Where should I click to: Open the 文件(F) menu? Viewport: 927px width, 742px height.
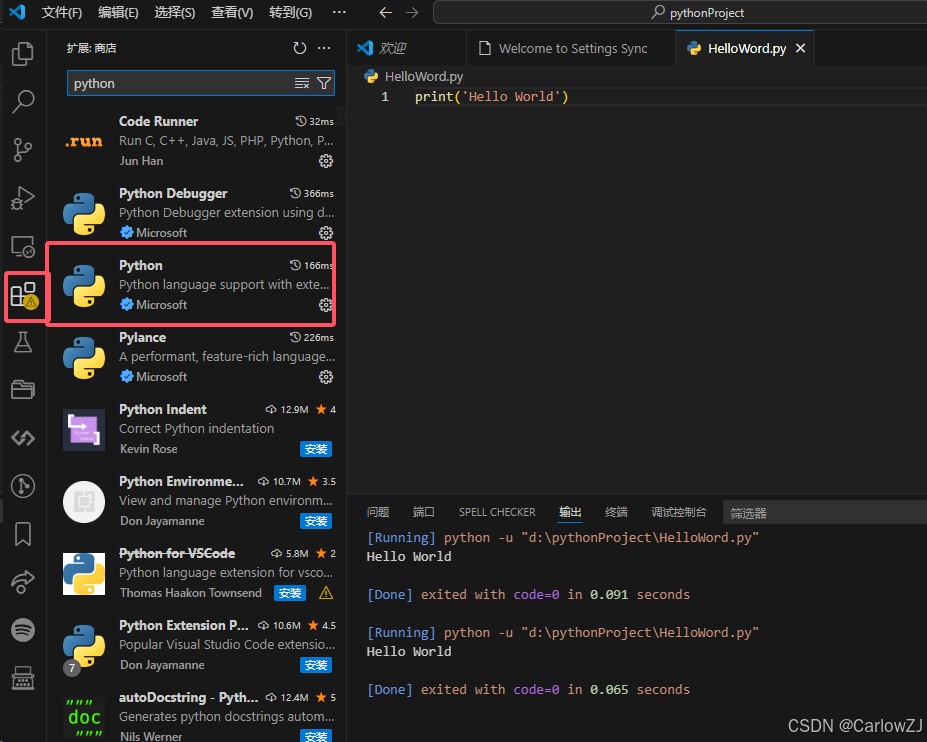pos(61,12)
